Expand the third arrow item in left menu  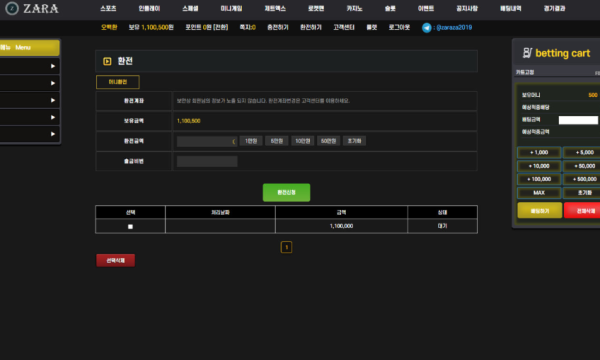[x=30, y=100]
